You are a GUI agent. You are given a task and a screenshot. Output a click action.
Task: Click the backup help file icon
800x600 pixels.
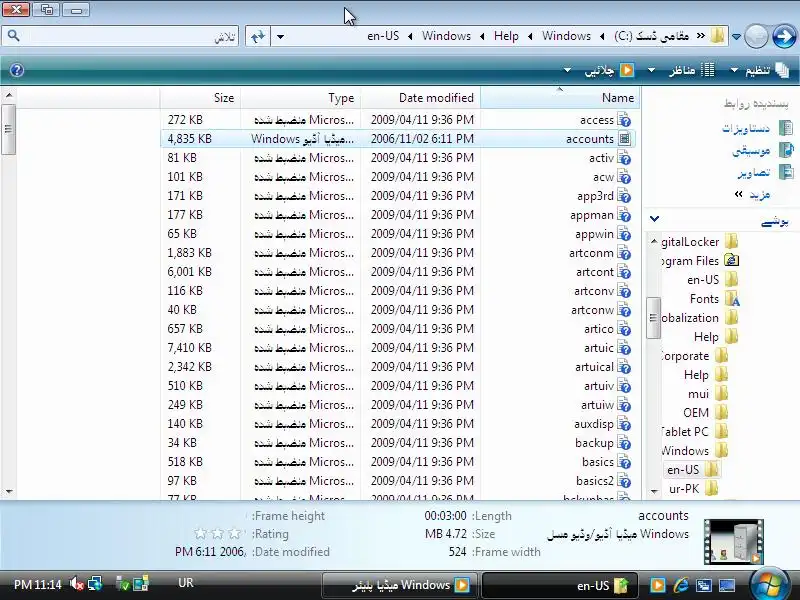(624, 443)
